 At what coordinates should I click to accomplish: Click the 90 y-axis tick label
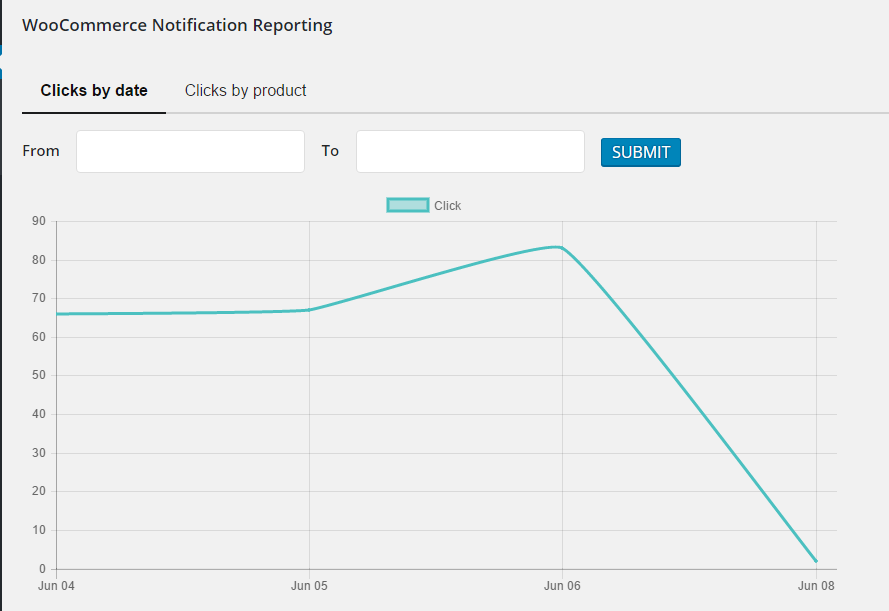pos(39,221)
